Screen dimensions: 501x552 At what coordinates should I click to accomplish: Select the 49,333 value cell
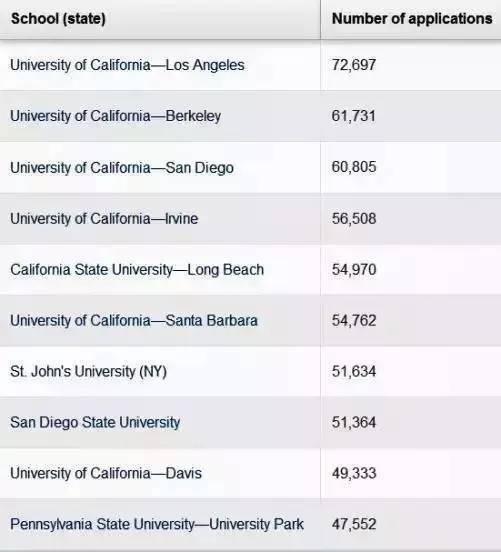click(x=354, y=473)
